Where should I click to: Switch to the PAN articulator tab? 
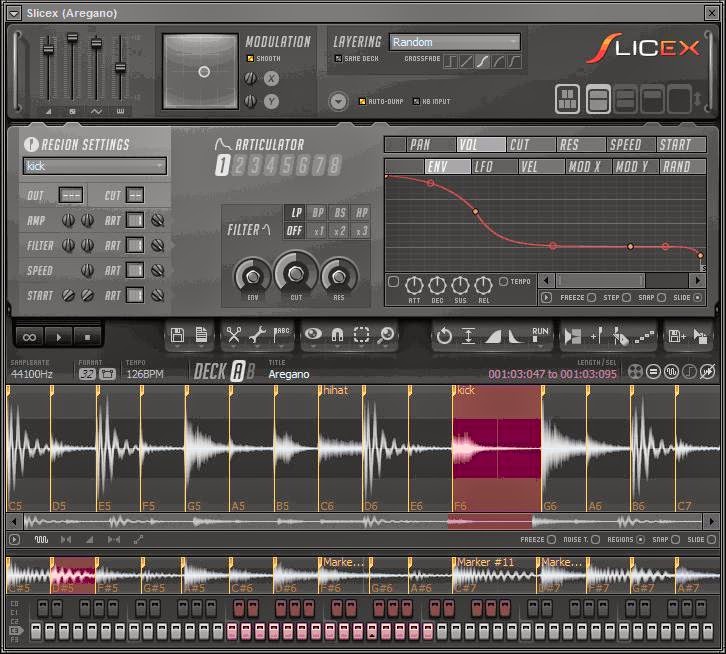coord(431,145)
